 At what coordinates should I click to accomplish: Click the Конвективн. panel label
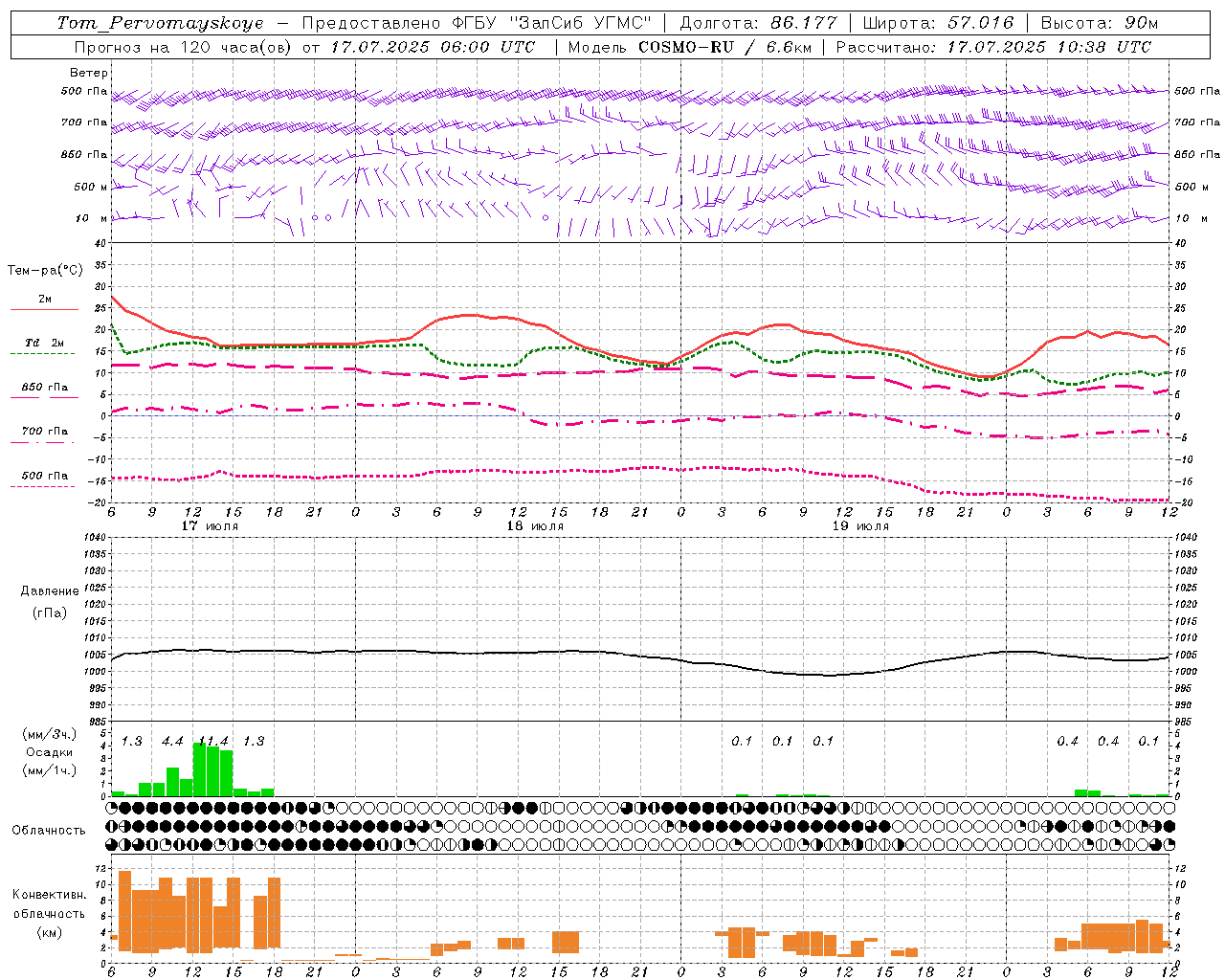point(49,895)
